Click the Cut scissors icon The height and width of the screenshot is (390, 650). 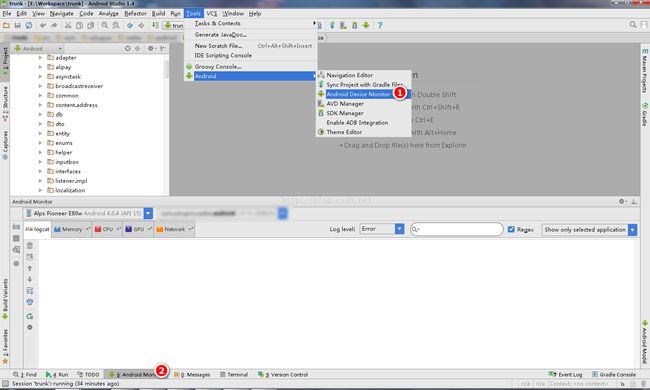click(x=68, y=25)
